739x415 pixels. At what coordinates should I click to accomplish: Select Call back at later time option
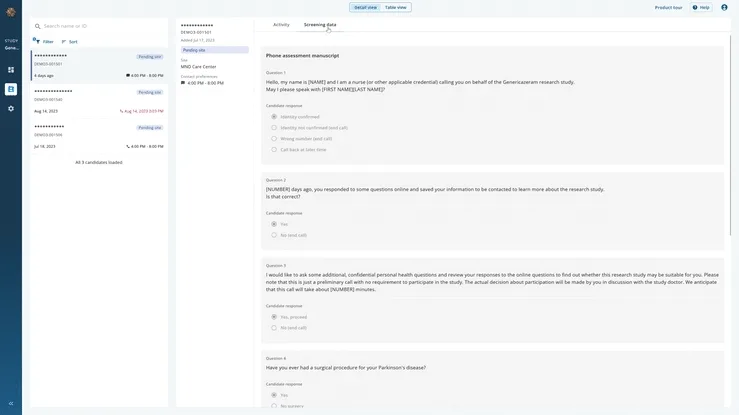tap(274, 149)
